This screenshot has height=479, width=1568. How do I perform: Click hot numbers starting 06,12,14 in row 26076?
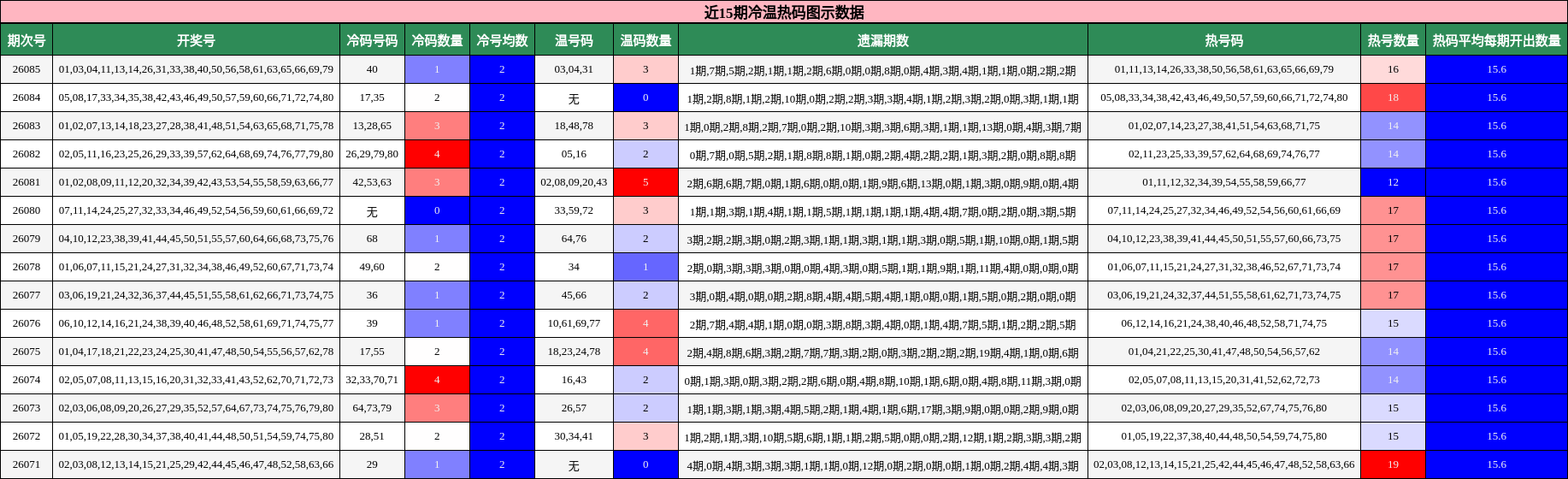1224,323
